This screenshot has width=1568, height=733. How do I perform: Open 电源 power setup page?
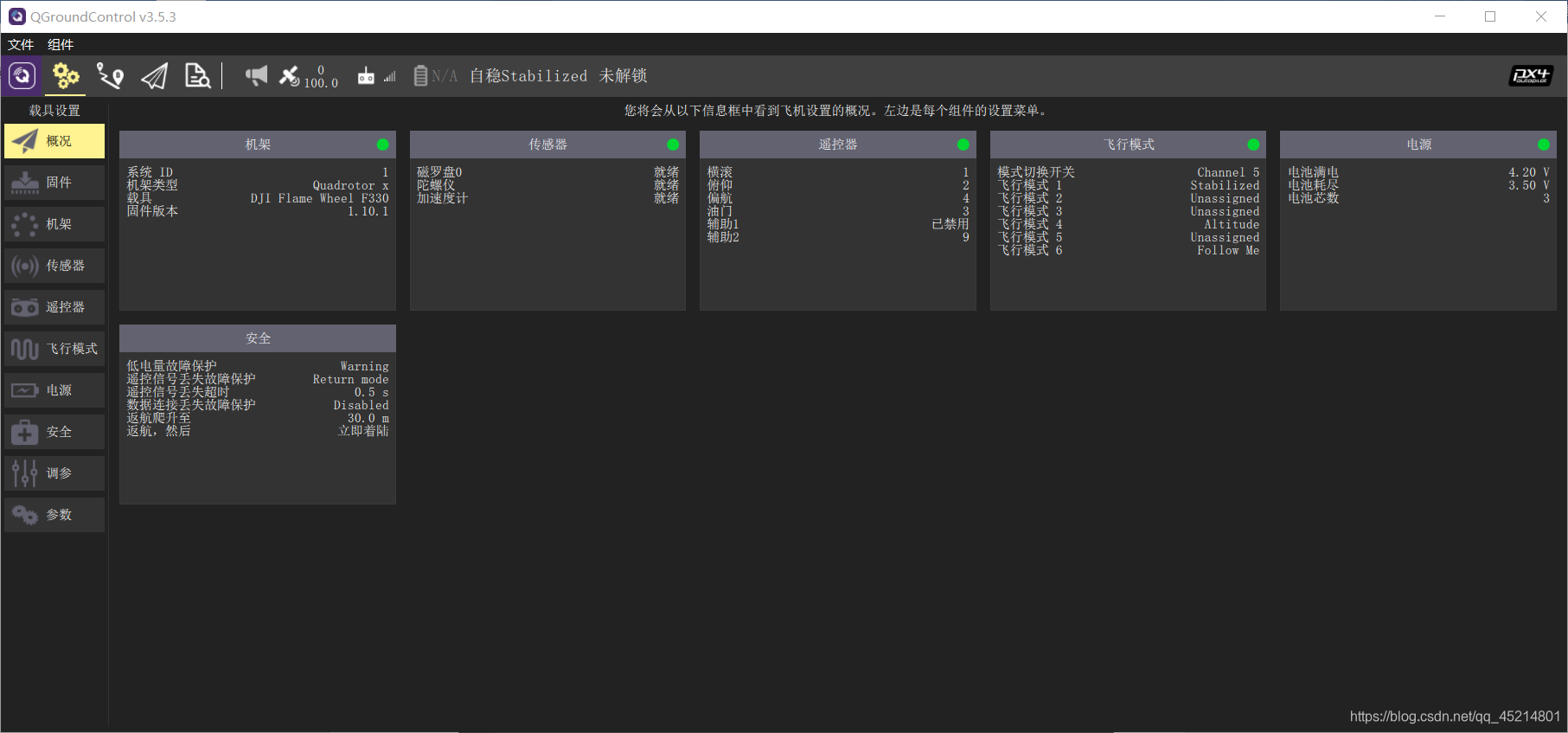tap(54, 390)
